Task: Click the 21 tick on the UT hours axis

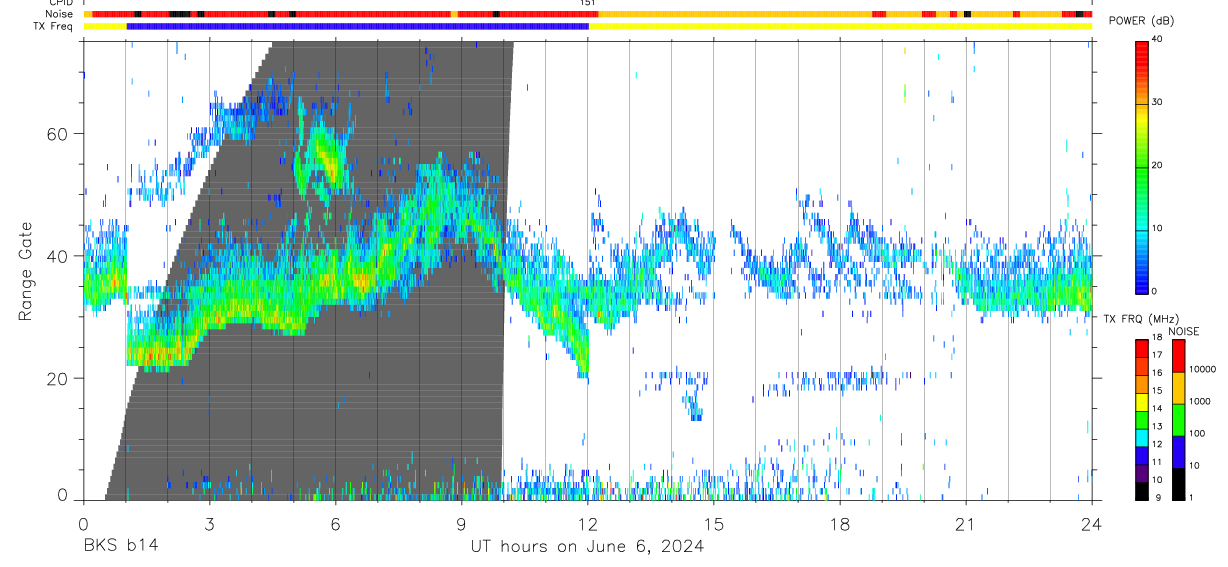Action: pos(966,523)
